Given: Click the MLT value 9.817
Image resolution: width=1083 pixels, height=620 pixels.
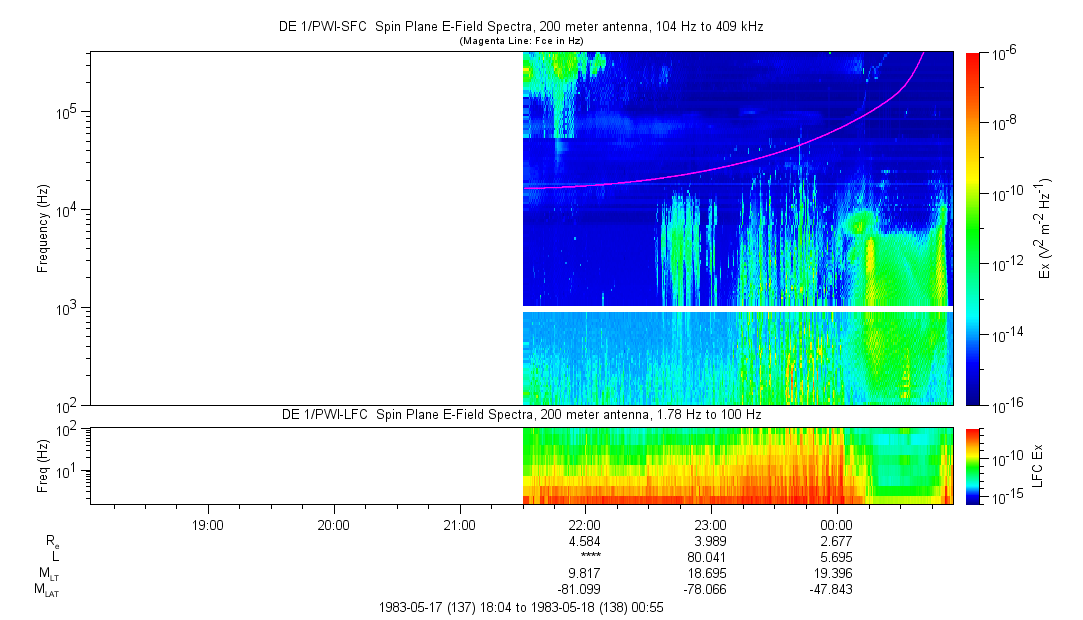Looking at the screenshot, I should 584,573.
